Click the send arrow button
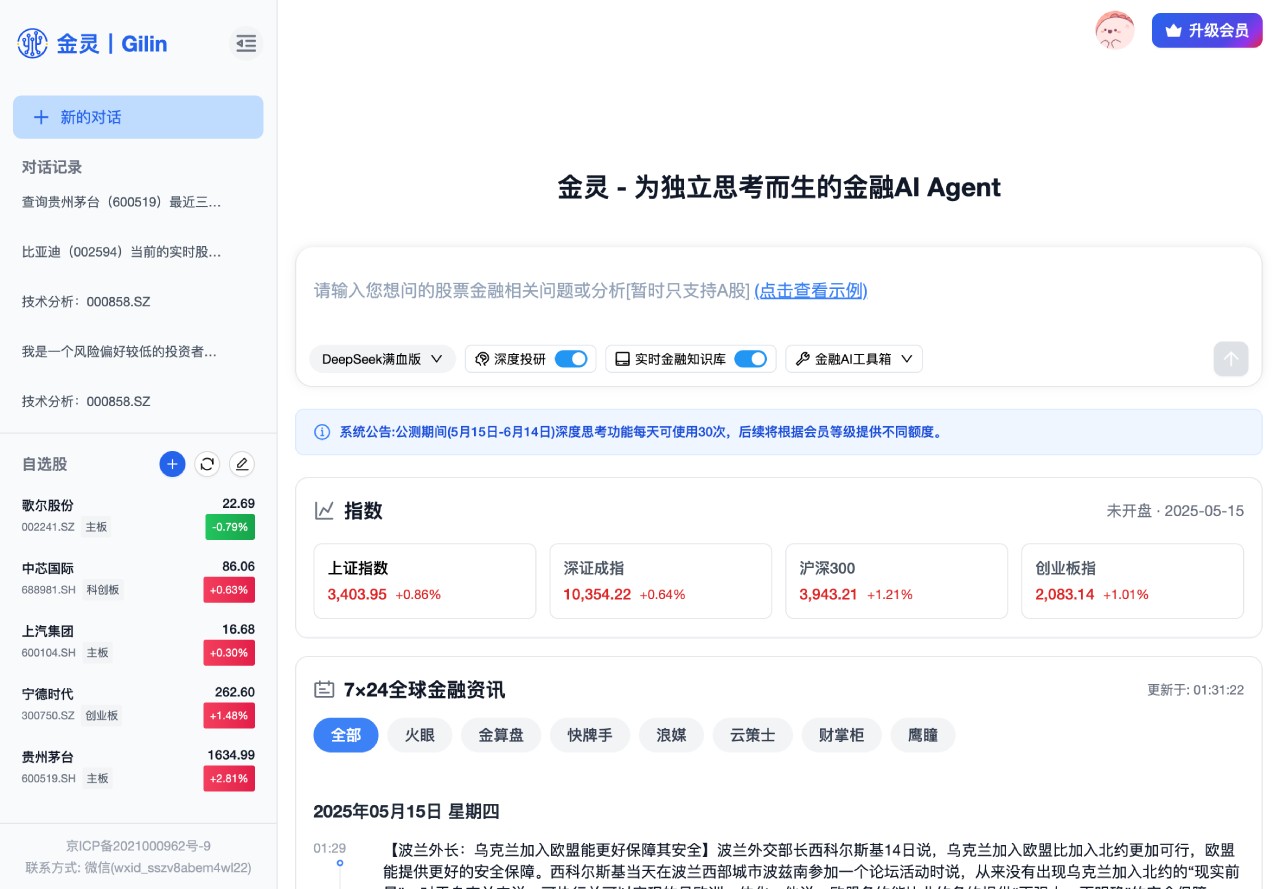The height and width of the screenshot is (889, 1280). tap(1230, 359)
